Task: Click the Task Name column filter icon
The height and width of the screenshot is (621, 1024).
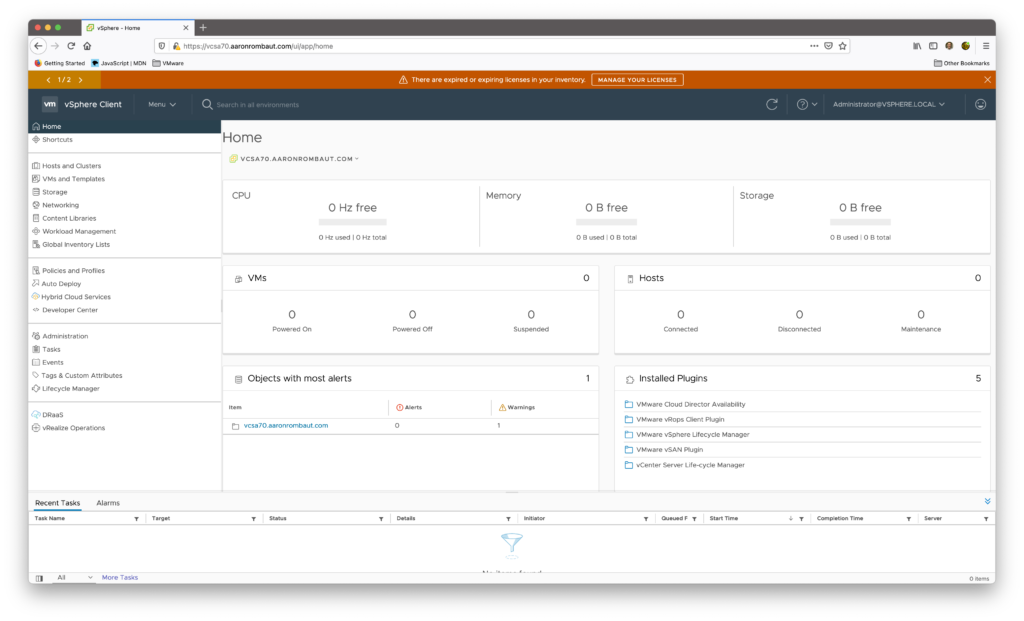Action: 136,519
